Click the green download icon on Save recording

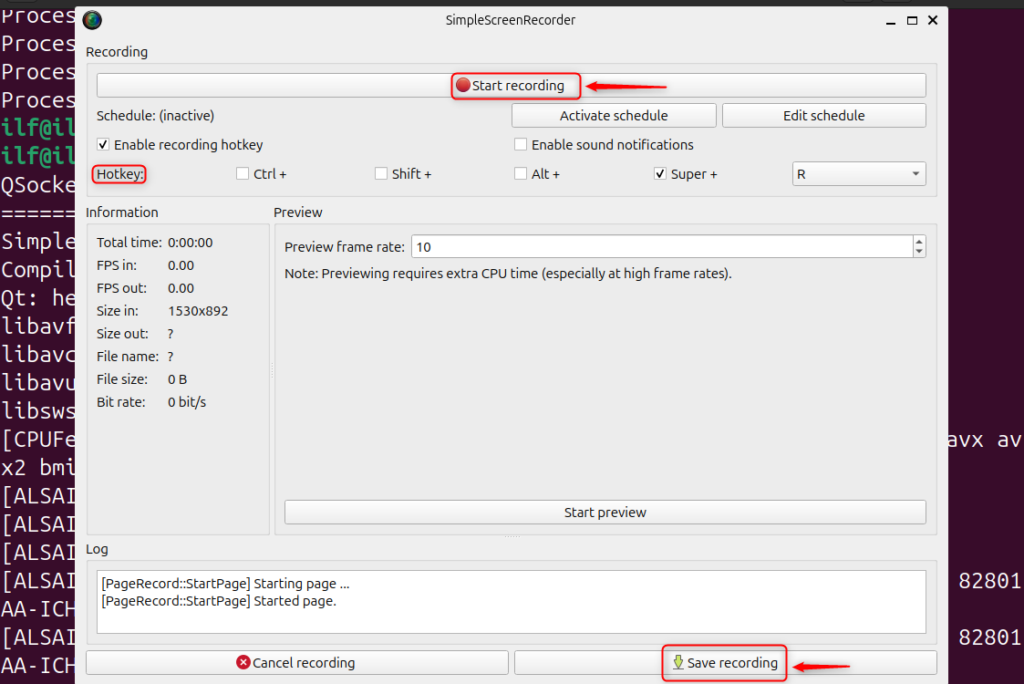click(679, 662)
